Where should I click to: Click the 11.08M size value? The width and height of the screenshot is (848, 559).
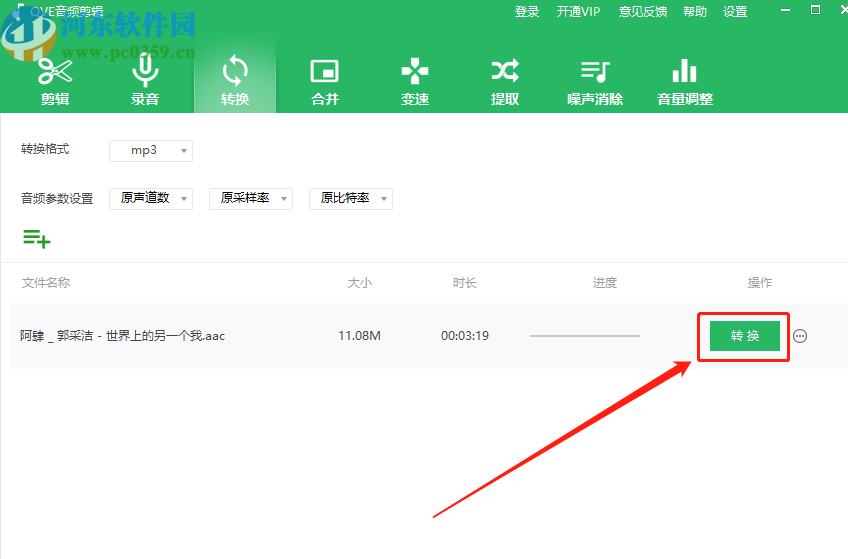tap(359, 336)
